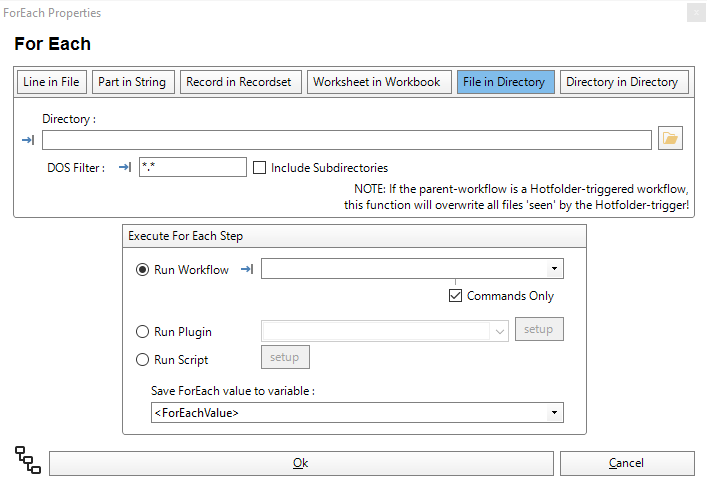The image size is (707, 488).
Task: Click the DOS Filter text box
Action: pos(193,168)
